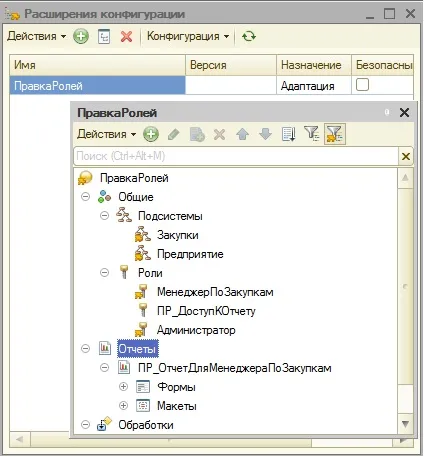Select the МенеджерПоЗакупкам role
The height and width of the screenshot is (457, 424).
tap(215, 292)
